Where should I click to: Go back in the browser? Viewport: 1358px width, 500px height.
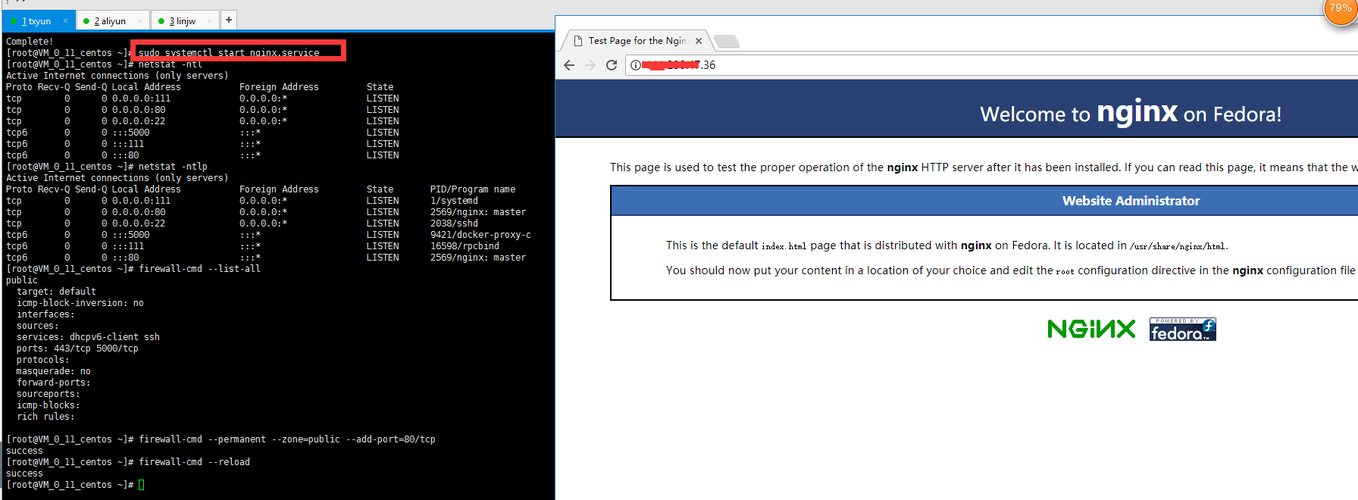569,65
